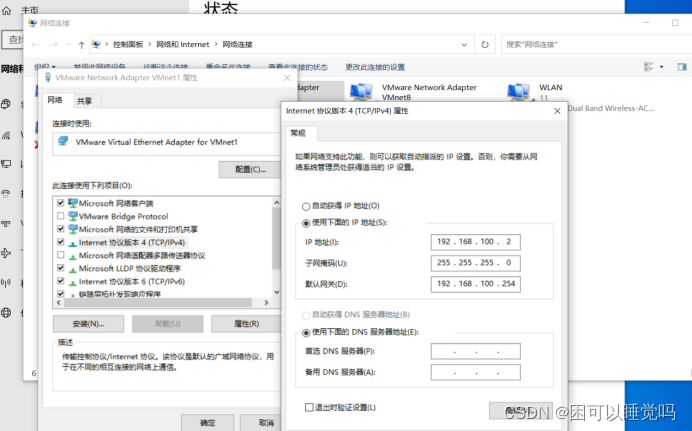Click the IPv4 protocol item icon

point(73,243)
